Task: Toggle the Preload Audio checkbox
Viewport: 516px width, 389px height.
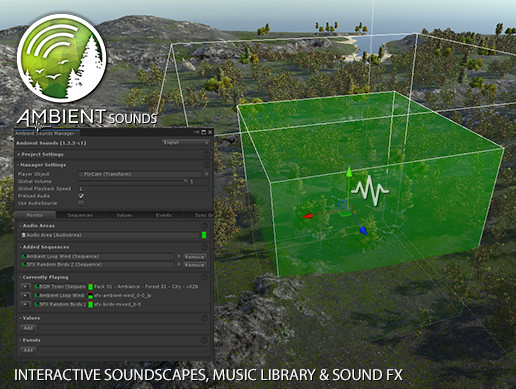Action: (x=81, y=196)
